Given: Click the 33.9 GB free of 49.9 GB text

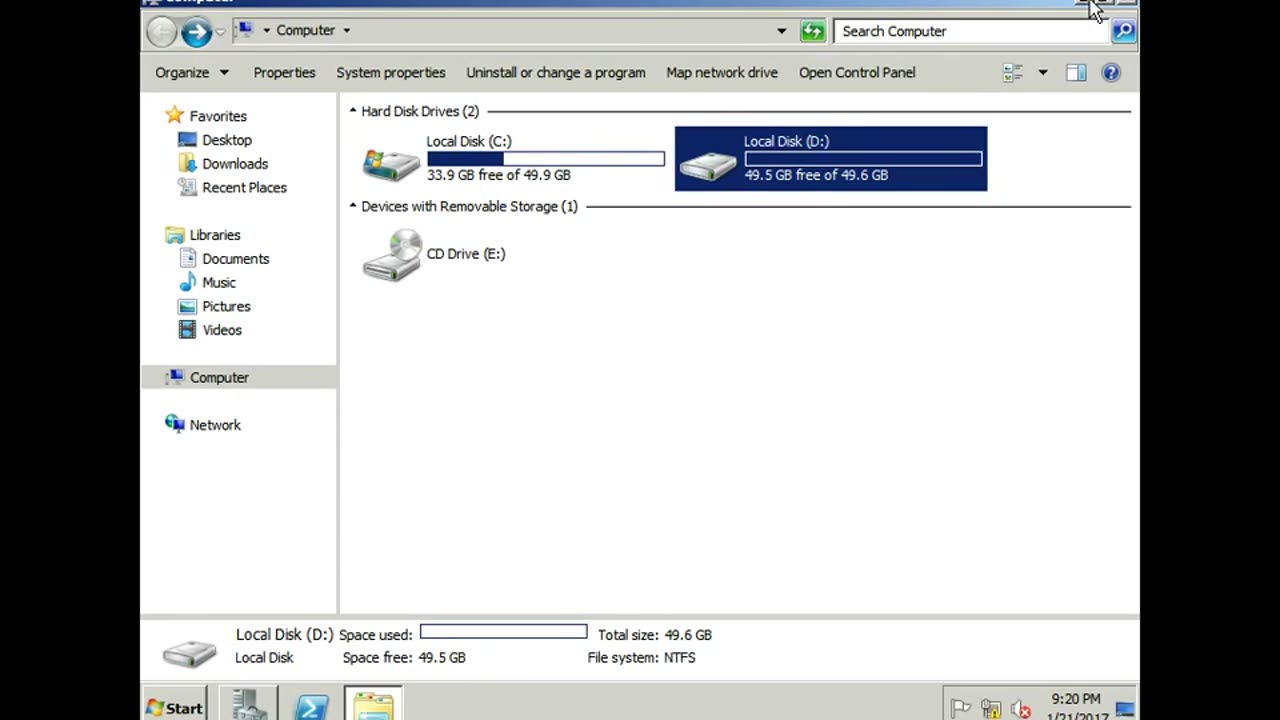Looking at the screenshot, I should (x=499, y=175).
